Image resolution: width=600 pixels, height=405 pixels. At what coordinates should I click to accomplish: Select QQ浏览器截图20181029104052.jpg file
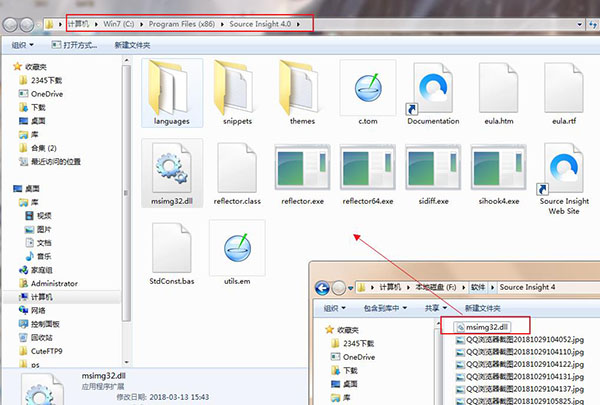[520, 340]
